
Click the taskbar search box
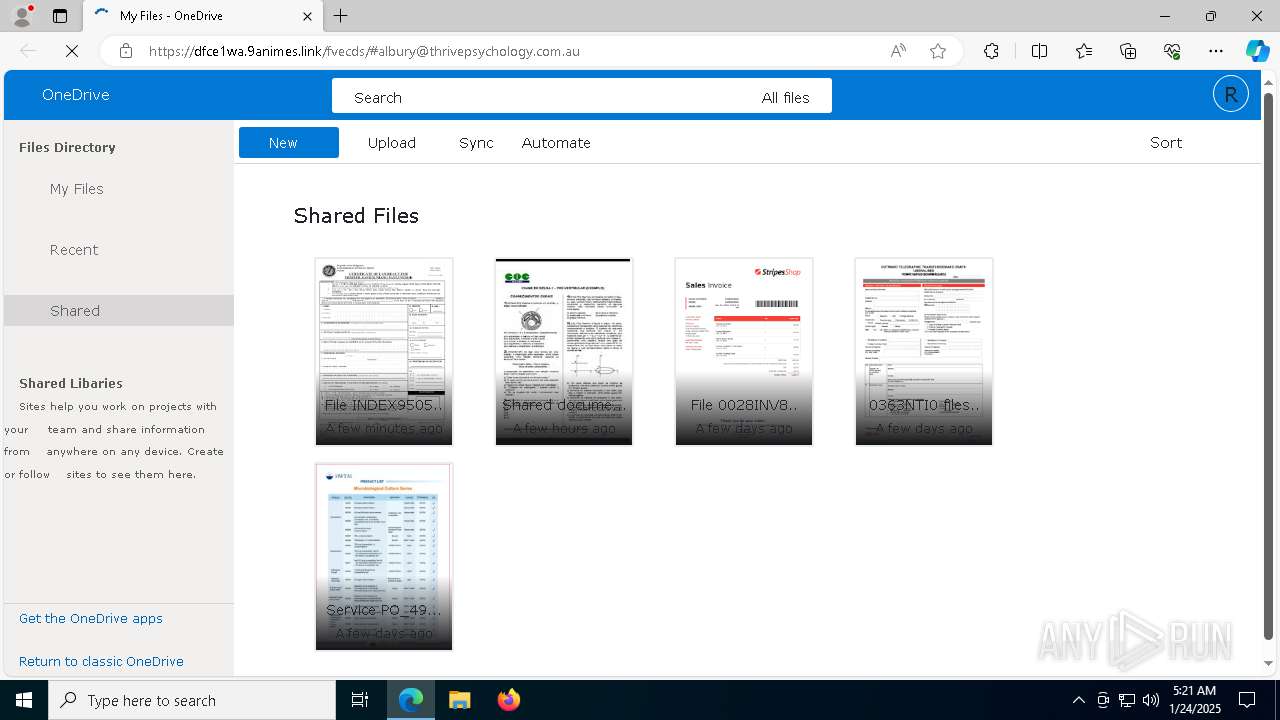coord(192,700)
